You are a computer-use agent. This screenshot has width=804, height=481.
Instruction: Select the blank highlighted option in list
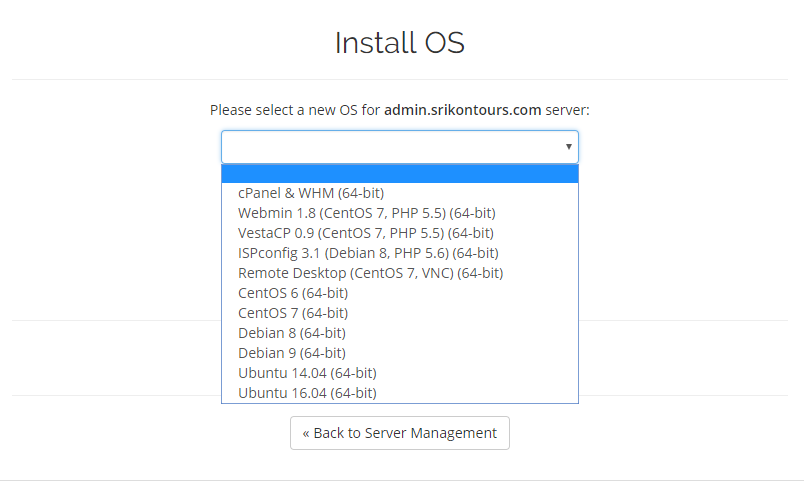400,174
